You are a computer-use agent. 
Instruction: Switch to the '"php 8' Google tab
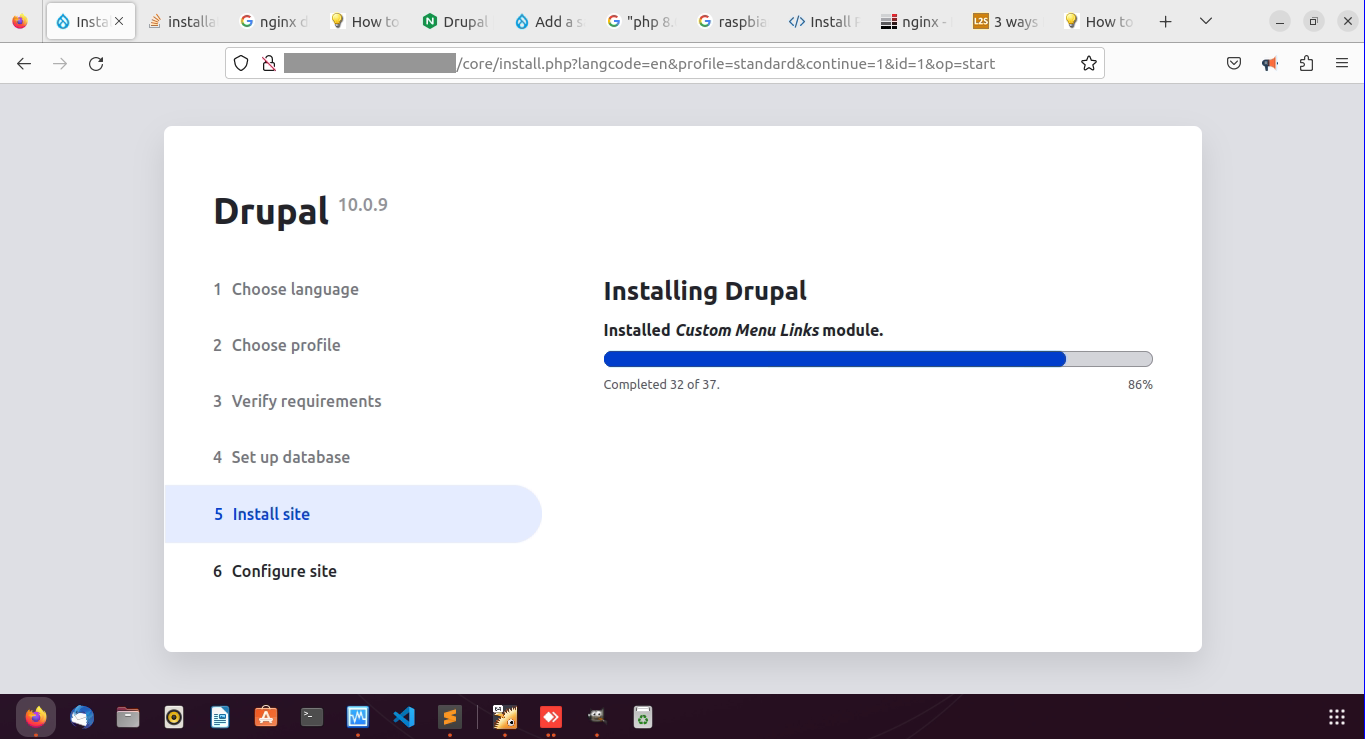(x=640, y=21)
